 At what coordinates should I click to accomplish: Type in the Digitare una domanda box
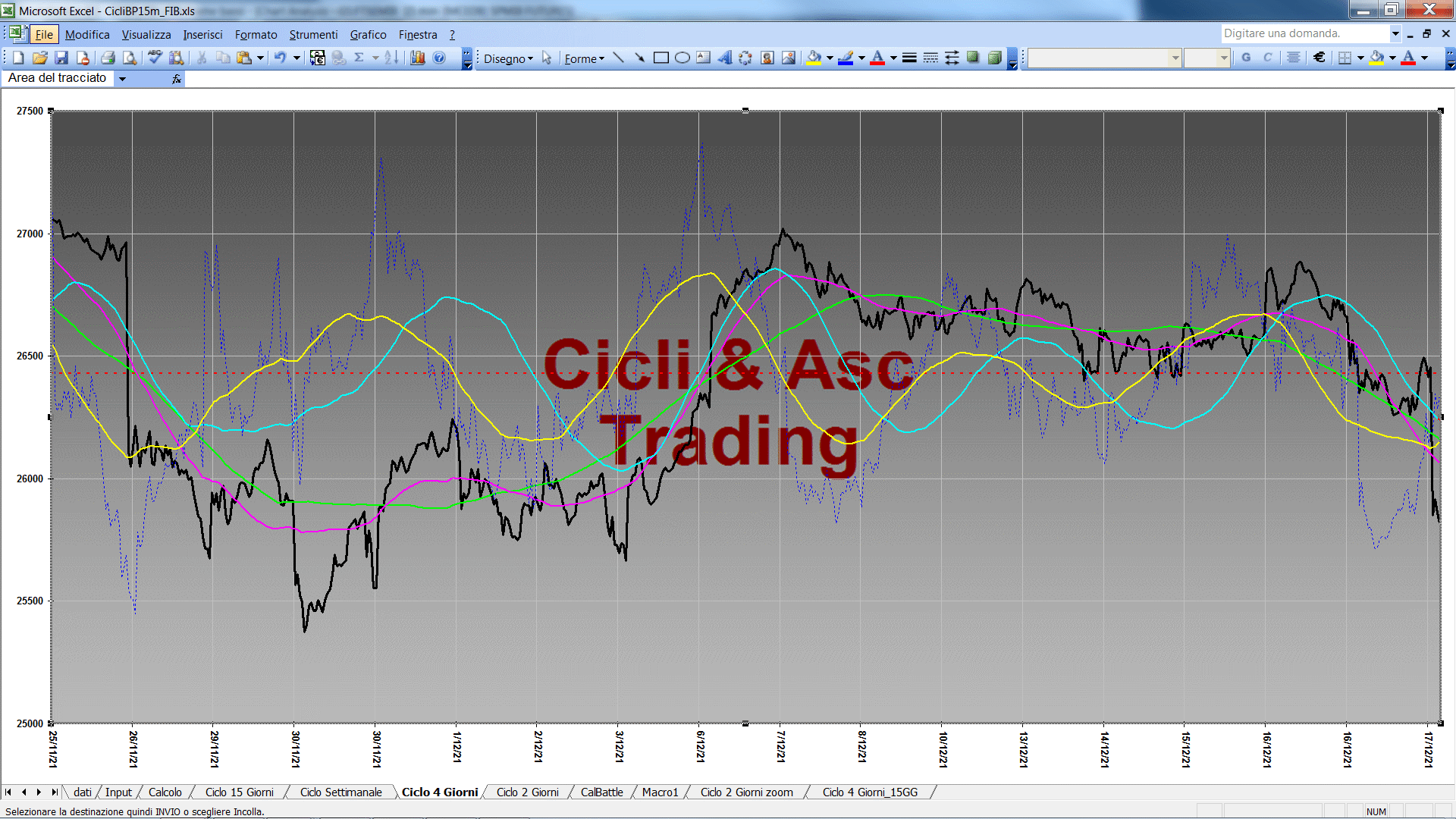coord(1304,33)
